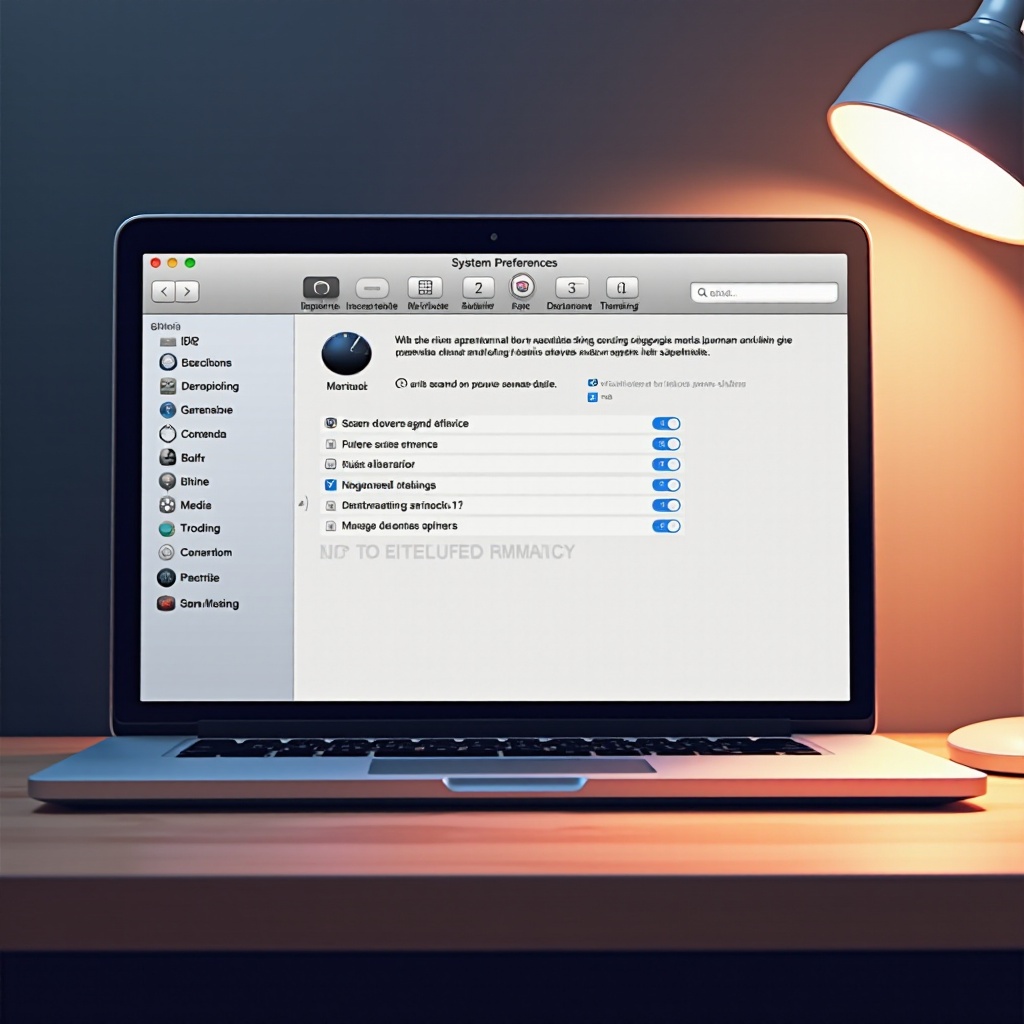
Task: Select Bitine in the sidebar
Action: [x=184, y=481]
